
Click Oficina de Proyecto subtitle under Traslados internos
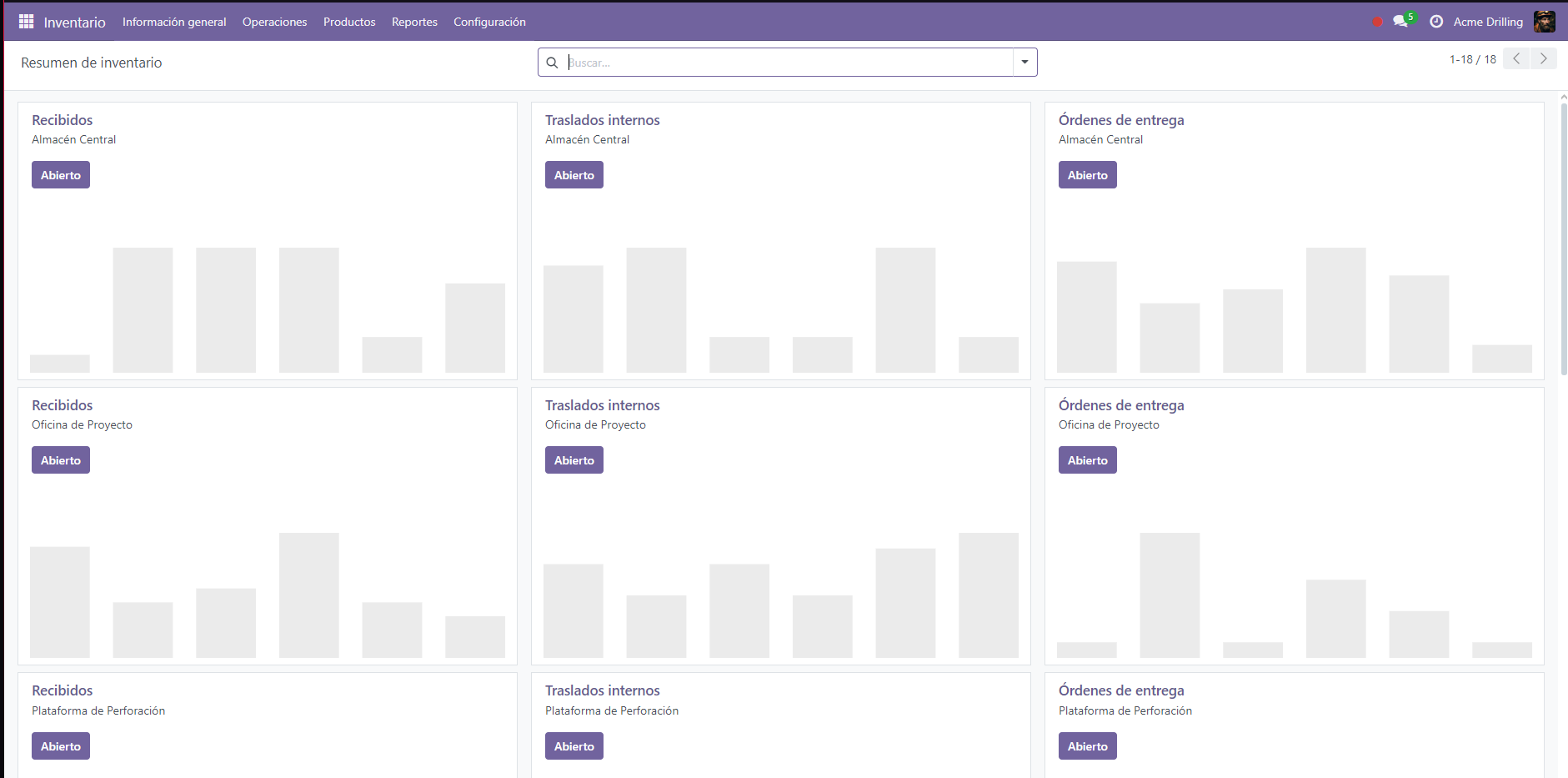coord(595,424)
